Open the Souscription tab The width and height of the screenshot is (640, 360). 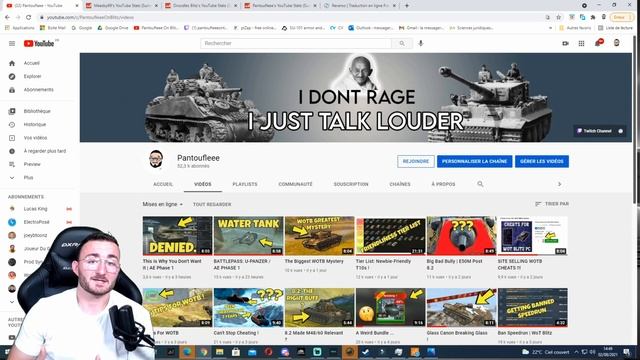(351, 184)
